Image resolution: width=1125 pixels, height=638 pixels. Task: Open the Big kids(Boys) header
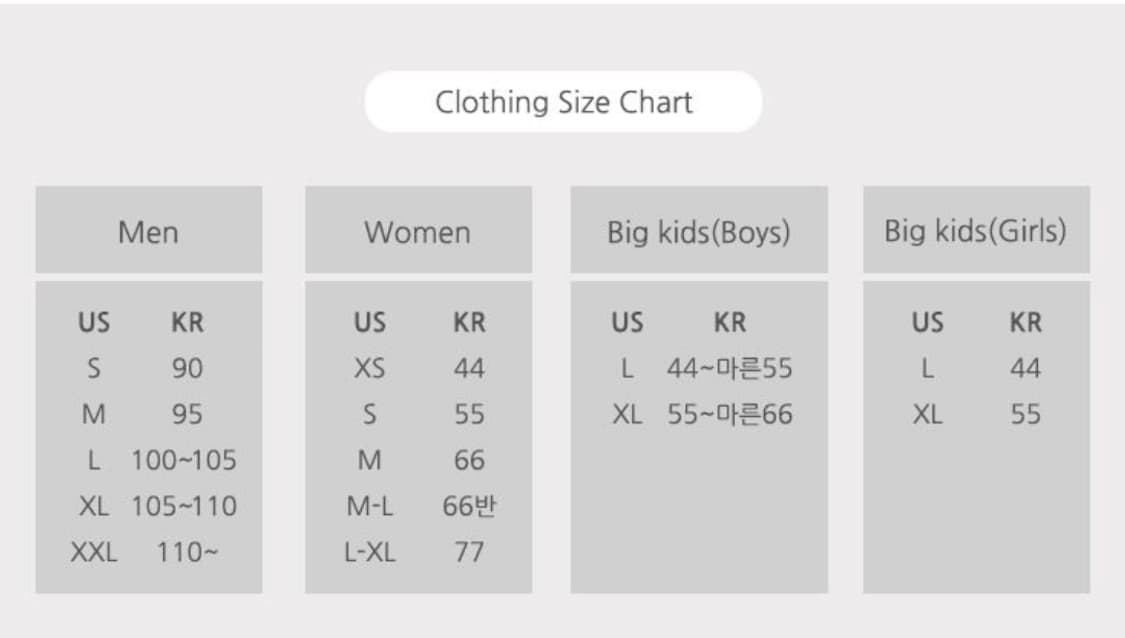pos(698,232)
